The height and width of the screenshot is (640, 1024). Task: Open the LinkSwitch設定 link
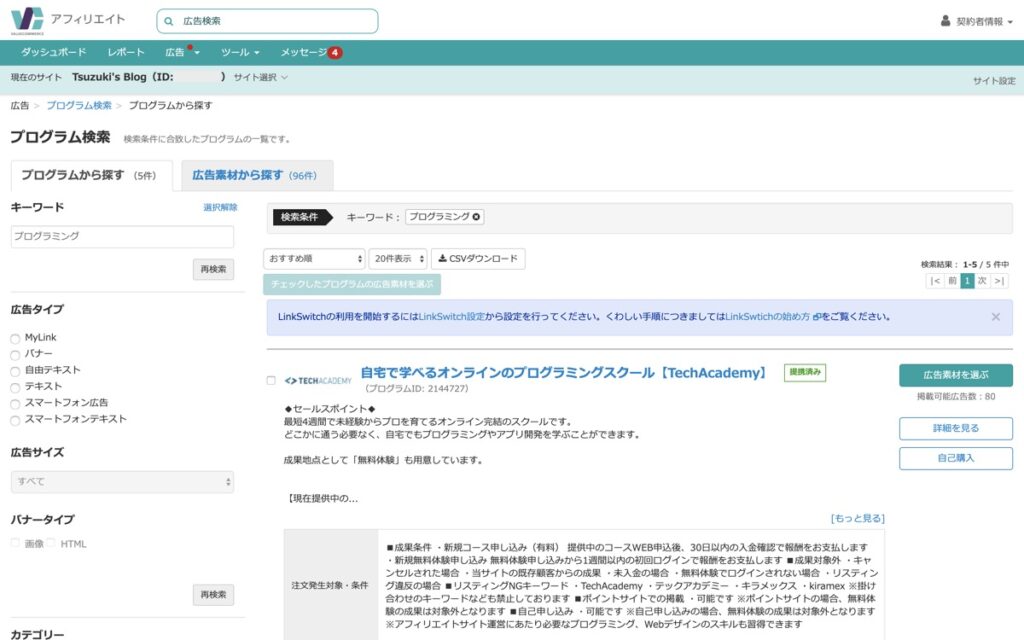pyautogui.click(x=452, y=317)
